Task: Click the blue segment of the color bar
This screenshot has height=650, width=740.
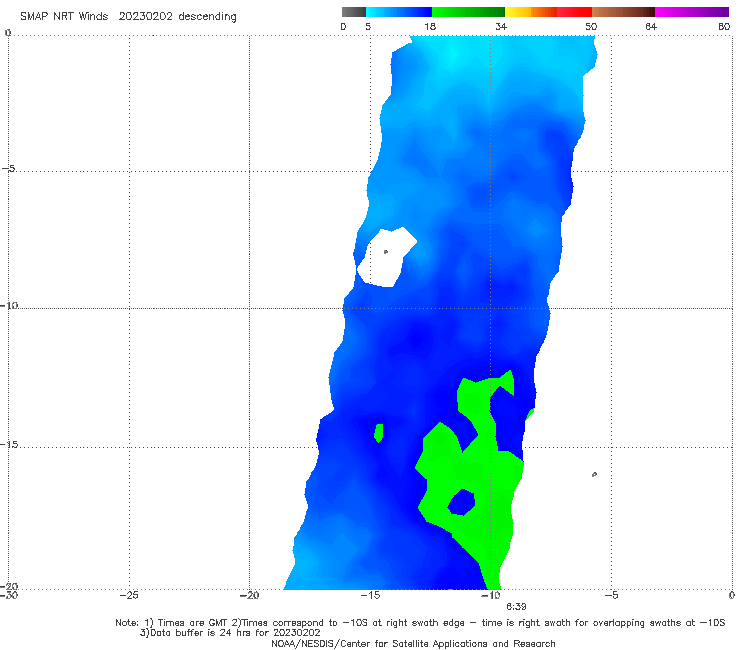Action: click(x=399, y=12)
